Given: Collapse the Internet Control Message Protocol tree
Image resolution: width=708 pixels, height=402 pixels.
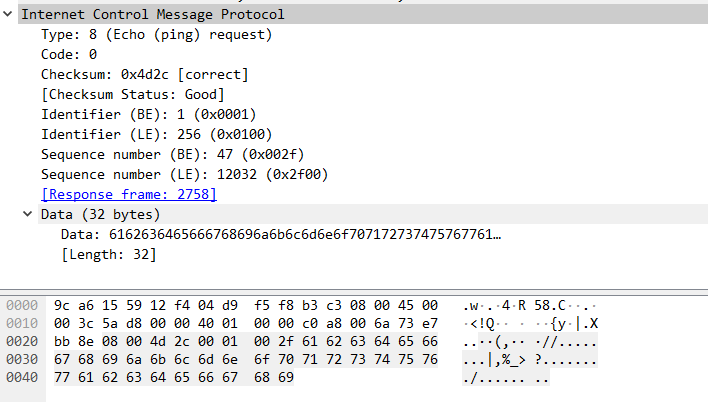Looking at the screenshot, I should click(8, 14).
